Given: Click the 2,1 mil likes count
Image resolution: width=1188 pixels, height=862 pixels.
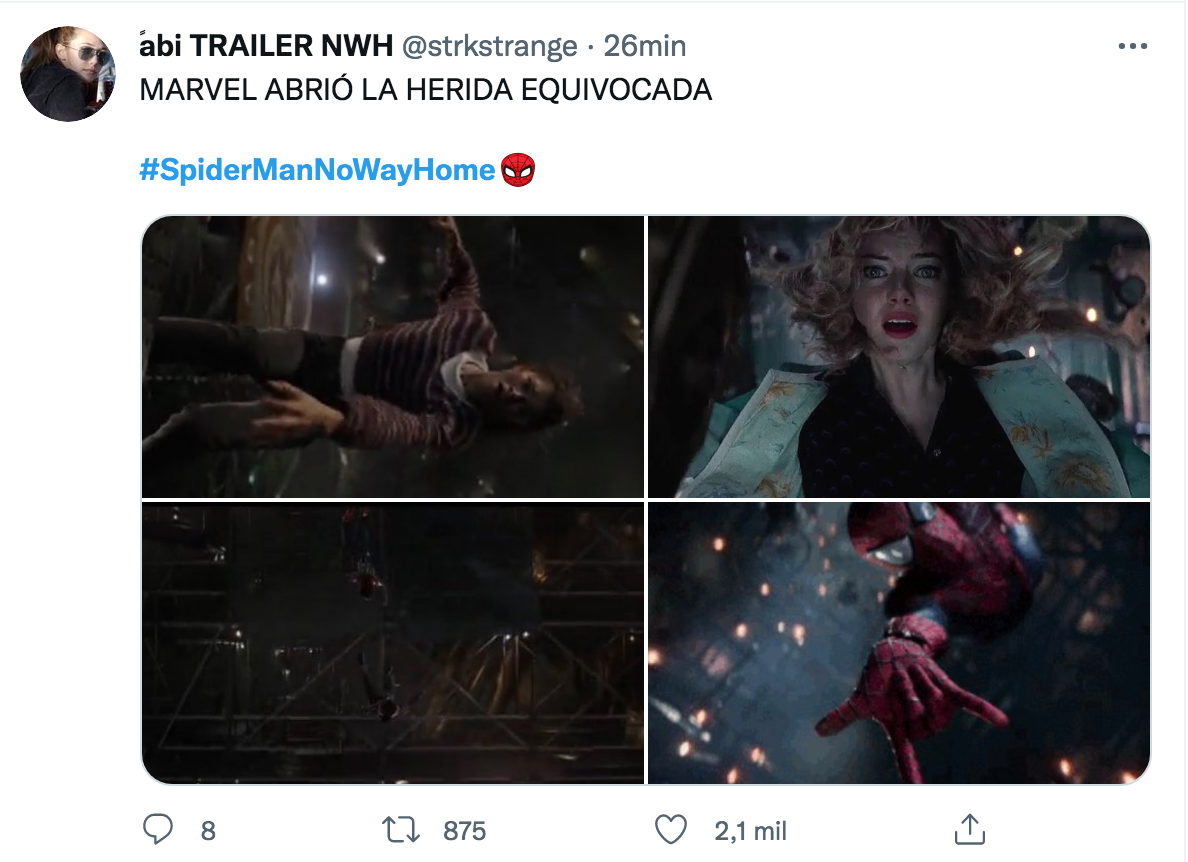Looking at the screenshot, I should pyautogui.click(x=748, y=829).
